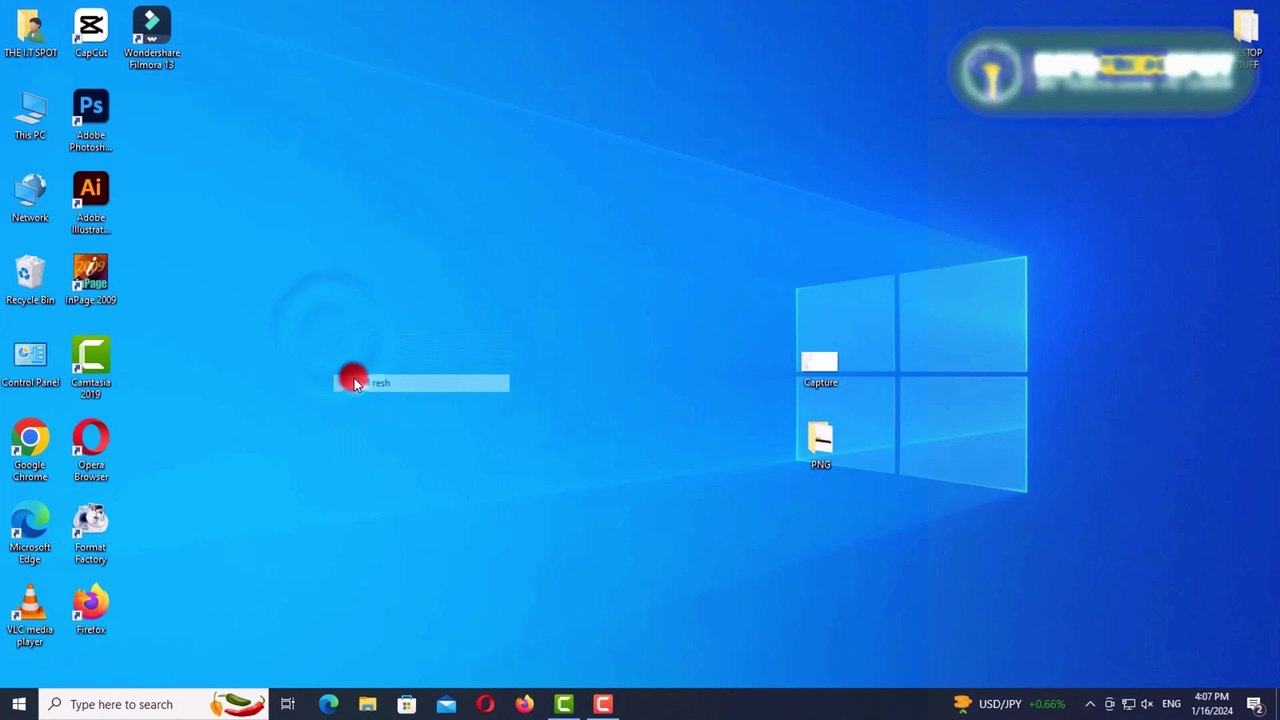Image resolution: width=1280 pixels, height=720 pixels.
Task: Open network status tray icon
Action: click(x=1128, y=704)
